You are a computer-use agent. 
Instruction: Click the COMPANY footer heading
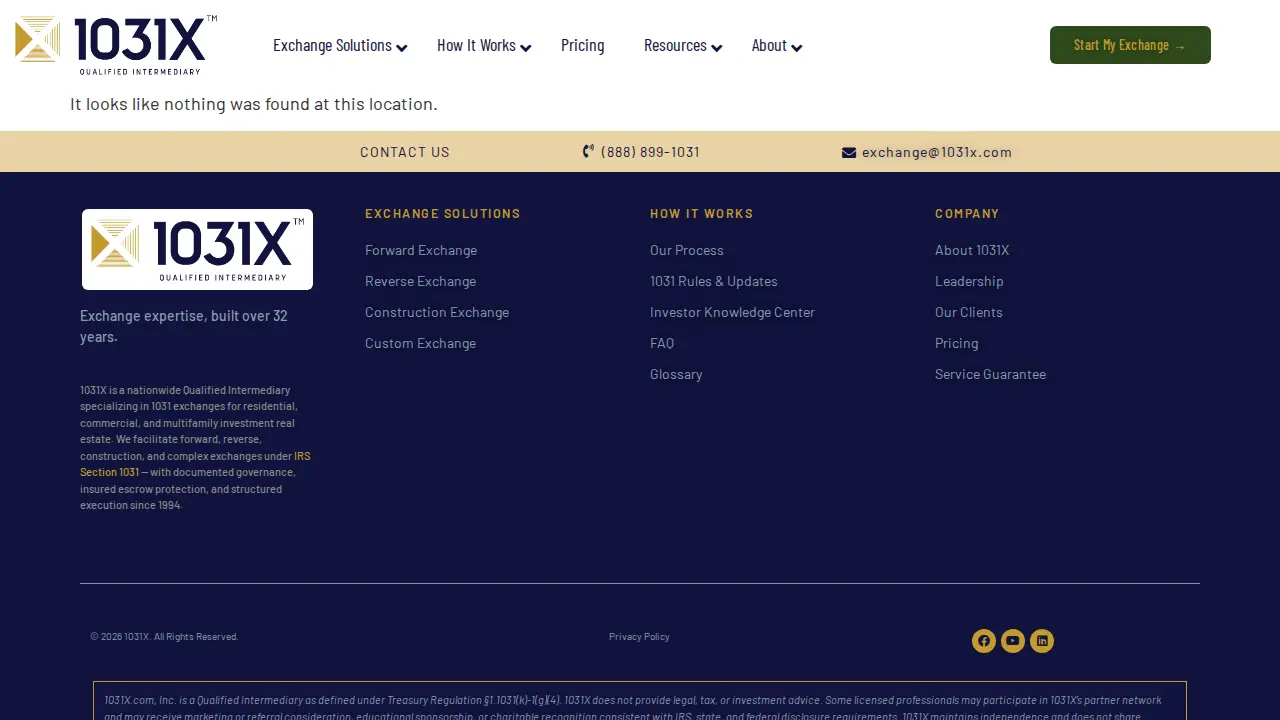(x=967, y=214)
